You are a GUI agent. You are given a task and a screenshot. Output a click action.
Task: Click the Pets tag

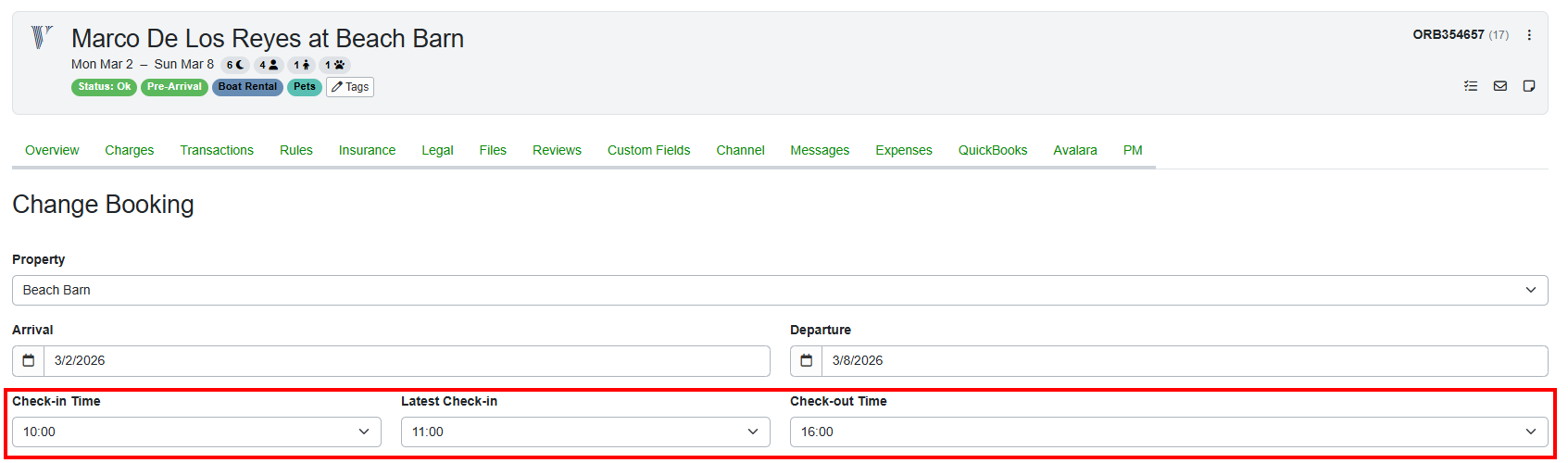pyautogui.click(x=305, y=87)
